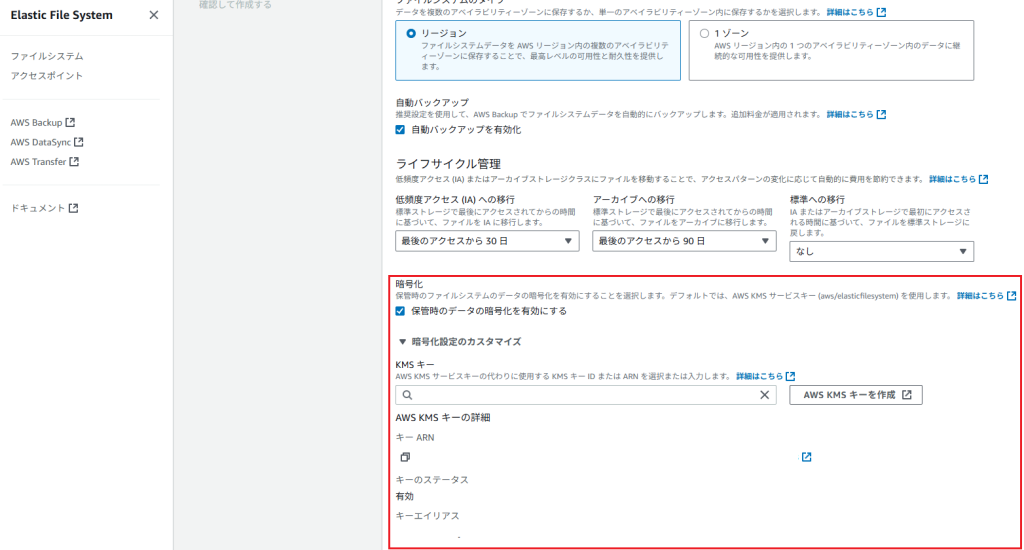This screenshot has height=550, width=1024.
Task: Open 低頻度アクセス (IA) への移行 dropdown
Action: (487, 241)
